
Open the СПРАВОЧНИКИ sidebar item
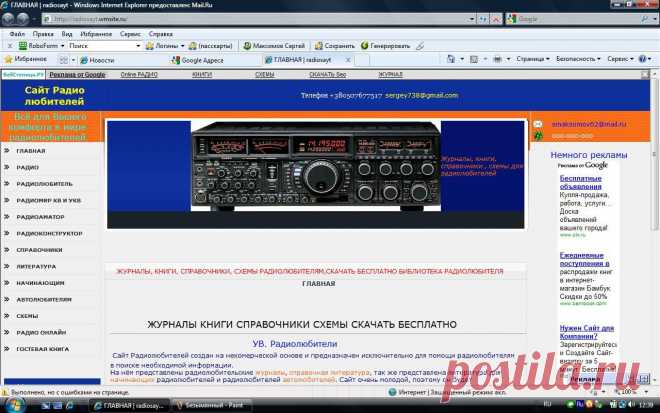point(39,250)
